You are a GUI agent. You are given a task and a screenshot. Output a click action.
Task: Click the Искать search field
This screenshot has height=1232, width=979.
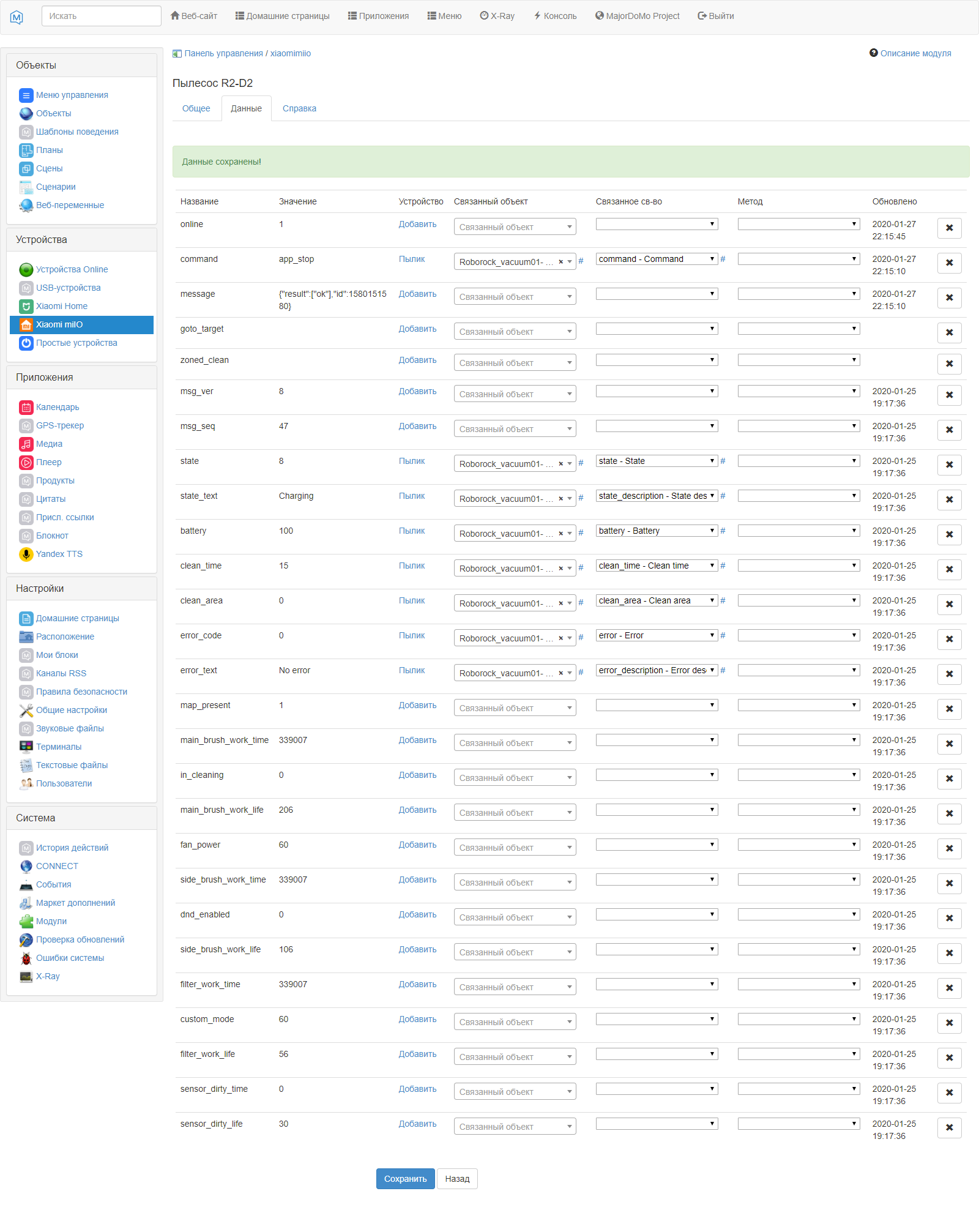101,15
